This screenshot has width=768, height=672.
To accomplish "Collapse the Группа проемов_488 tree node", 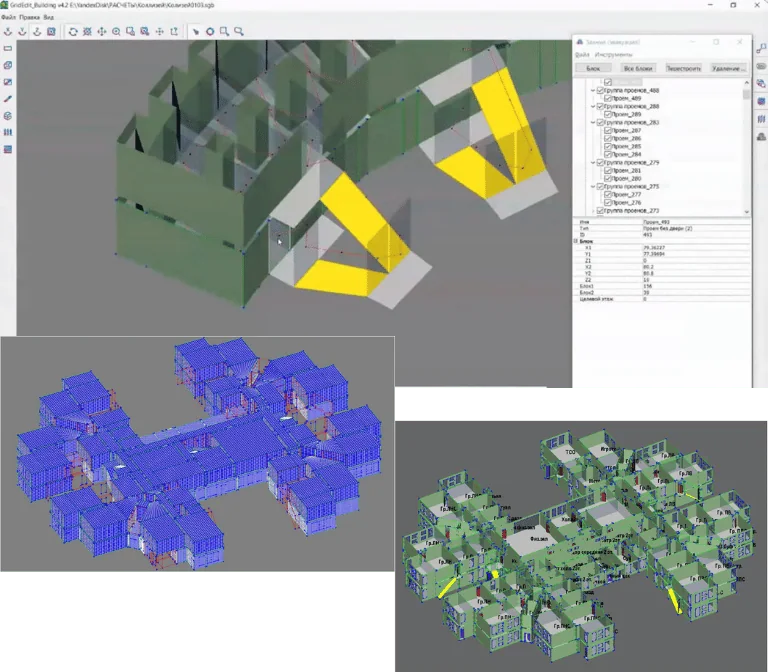I will point(593,91).
